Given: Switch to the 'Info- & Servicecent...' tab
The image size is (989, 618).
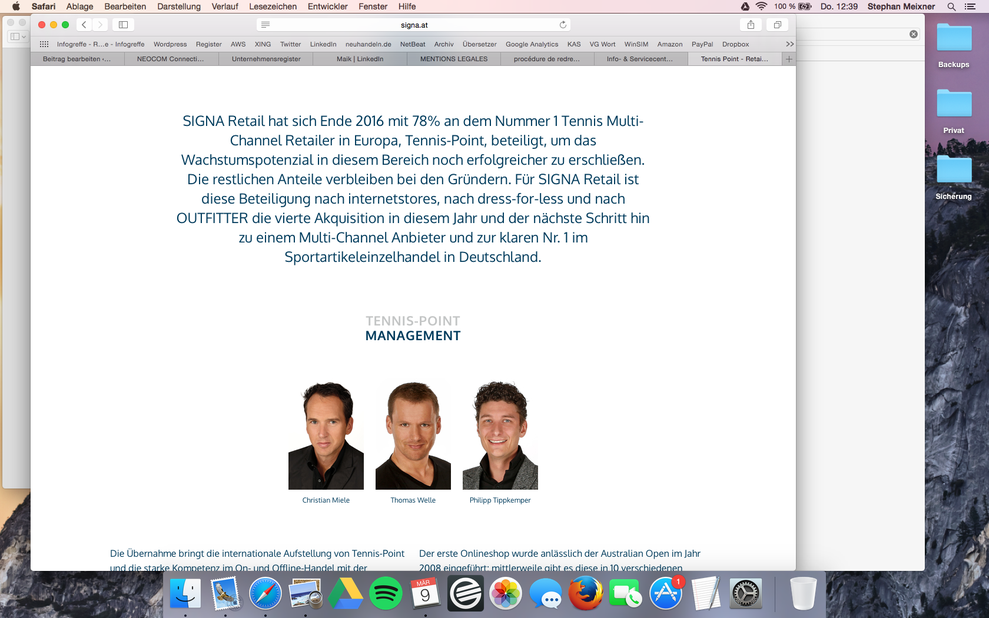Looking at the screenshot, I should [641, 59].
